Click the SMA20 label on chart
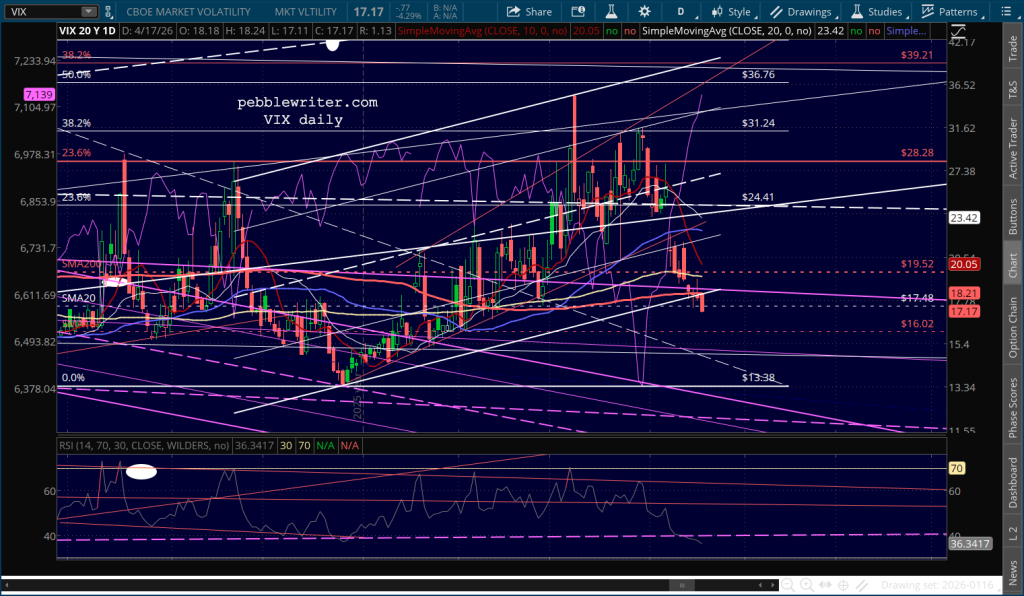 pos(78,298)
